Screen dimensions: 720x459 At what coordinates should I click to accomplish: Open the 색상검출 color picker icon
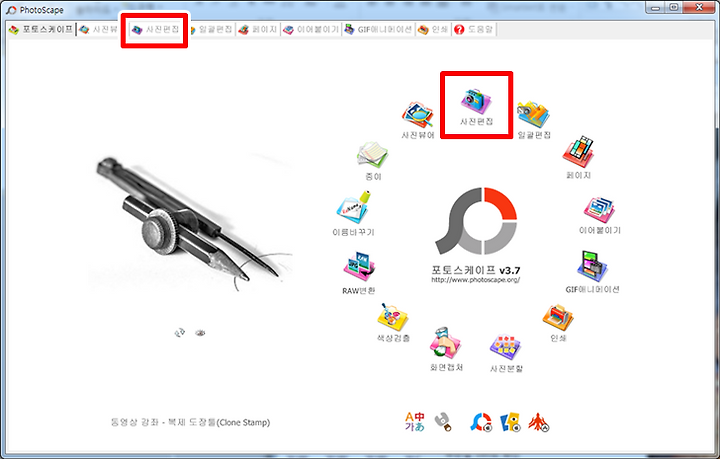tap(393, 323)
